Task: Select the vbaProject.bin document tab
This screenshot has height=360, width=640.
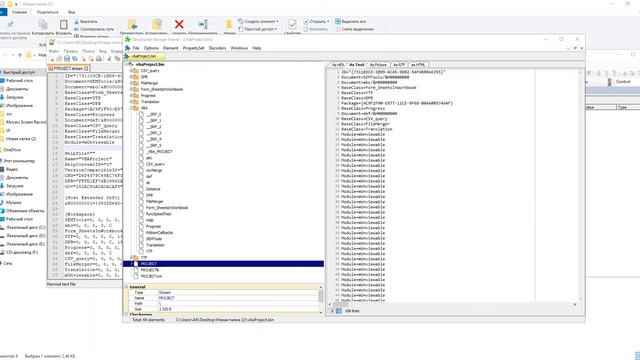Action: tap(144, 56)
